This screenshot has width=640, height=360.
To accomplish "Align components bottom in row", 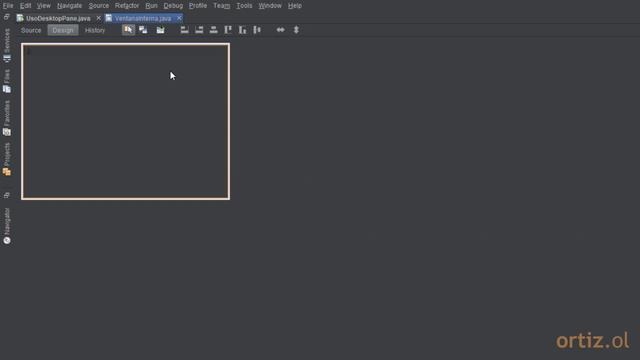I will (x=242, y=30).
